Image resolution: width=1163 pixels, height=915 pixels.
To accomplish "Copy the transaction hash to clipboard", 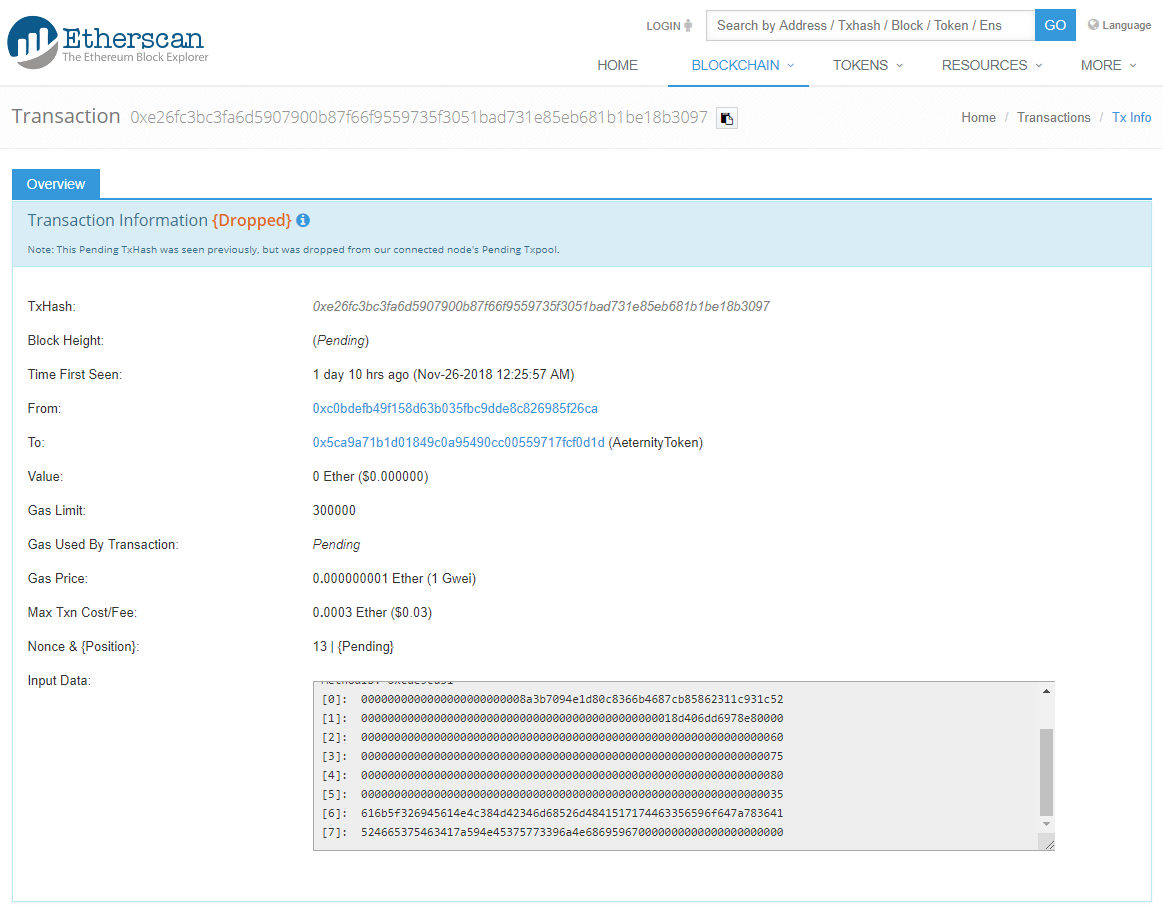I will tap(727, 118).
